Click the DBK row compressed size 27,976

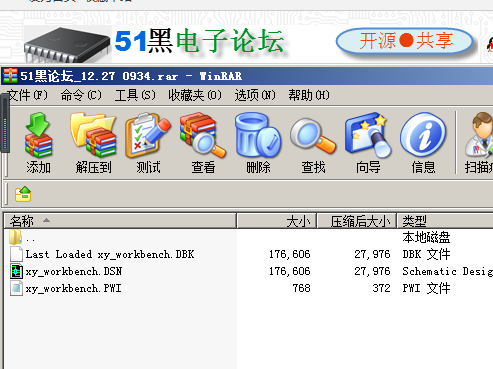pyautogui.click(x=372, y=254)
